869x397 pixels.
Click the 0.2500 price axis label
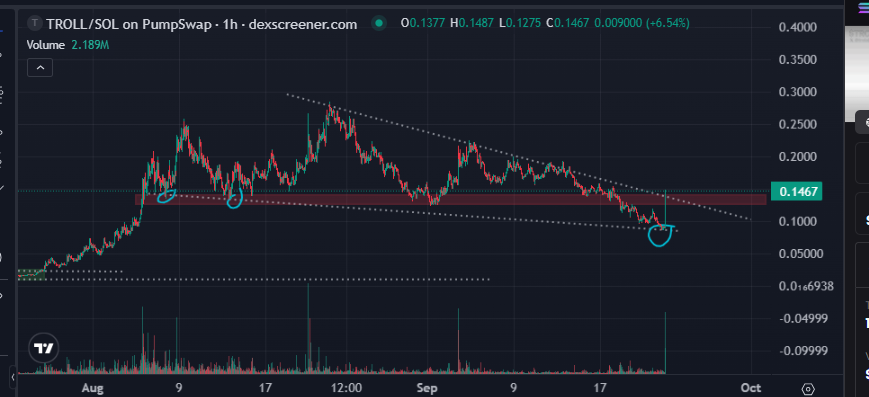(798, 125)
